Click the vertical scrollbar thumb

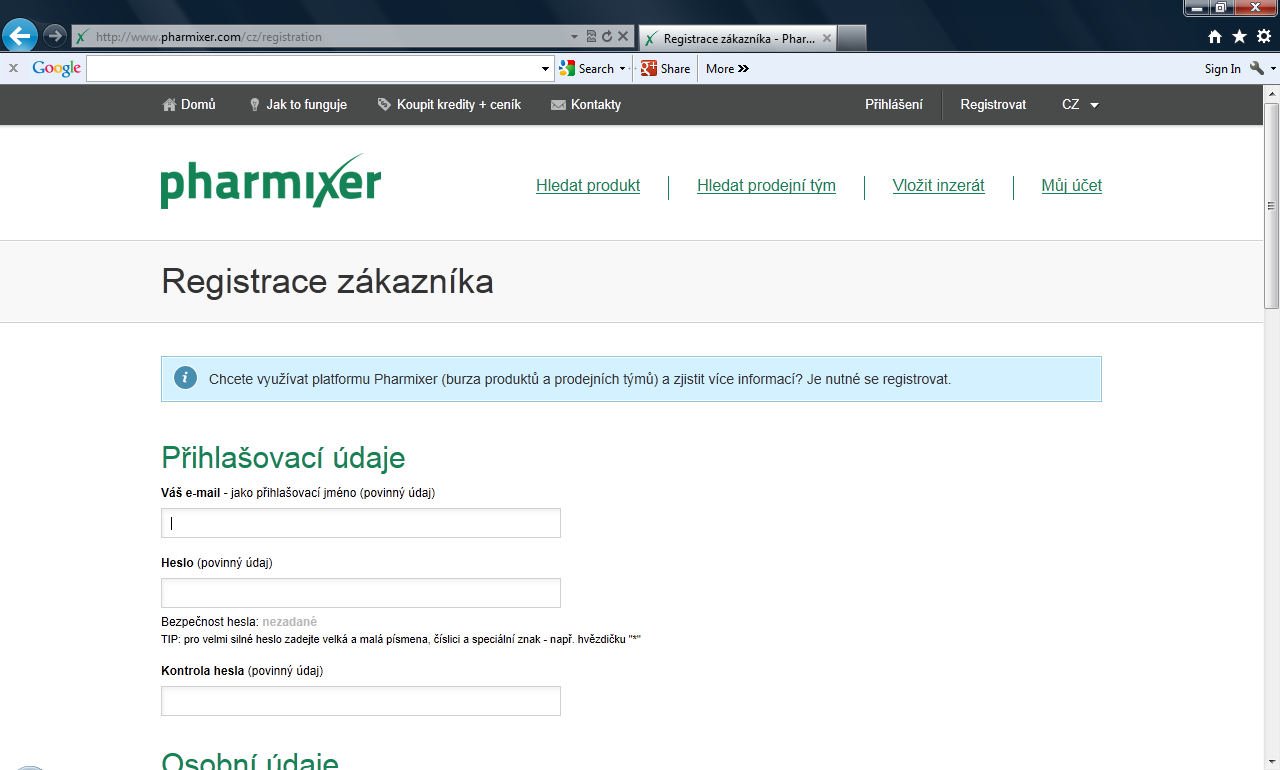click(x=1272, y=205)
